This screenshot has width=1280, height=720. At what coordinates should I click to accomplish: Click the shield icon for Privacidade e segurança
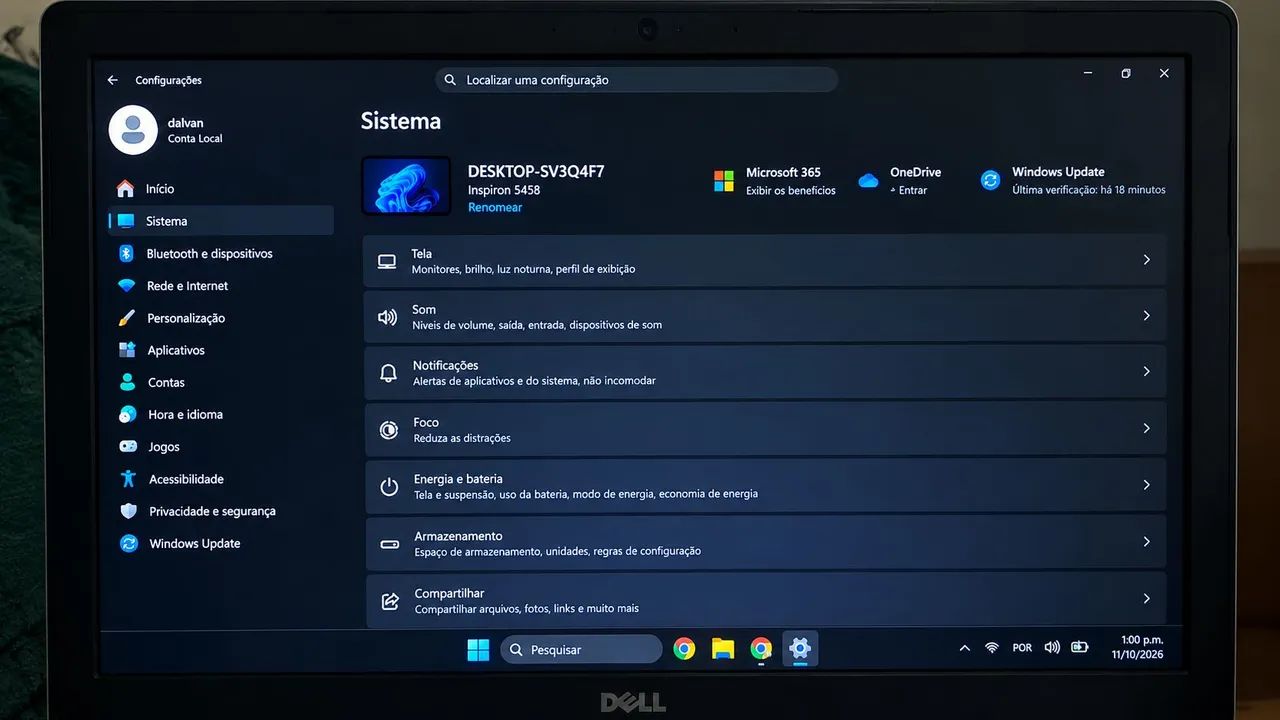click(128, 511)
